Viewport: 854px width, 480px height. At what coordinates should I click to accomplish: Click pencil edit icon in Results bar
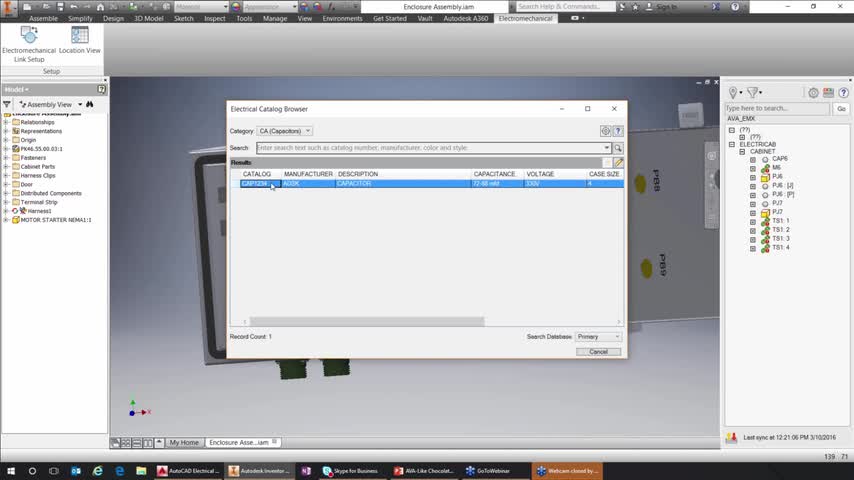pyautogui.click(x=619, y=162)
